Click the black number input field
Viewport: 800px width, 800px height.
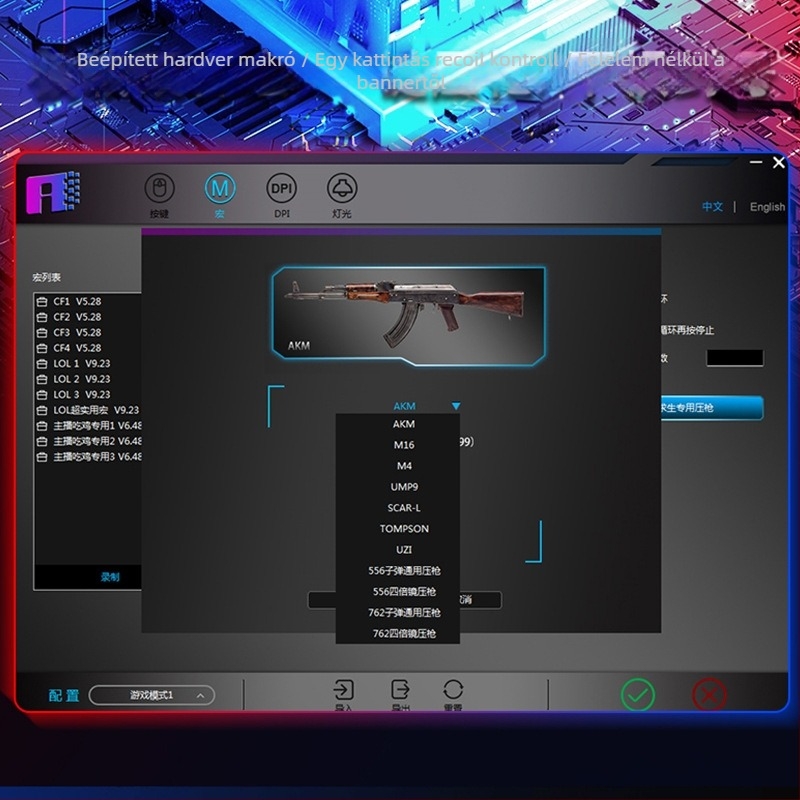pos(736,357)
